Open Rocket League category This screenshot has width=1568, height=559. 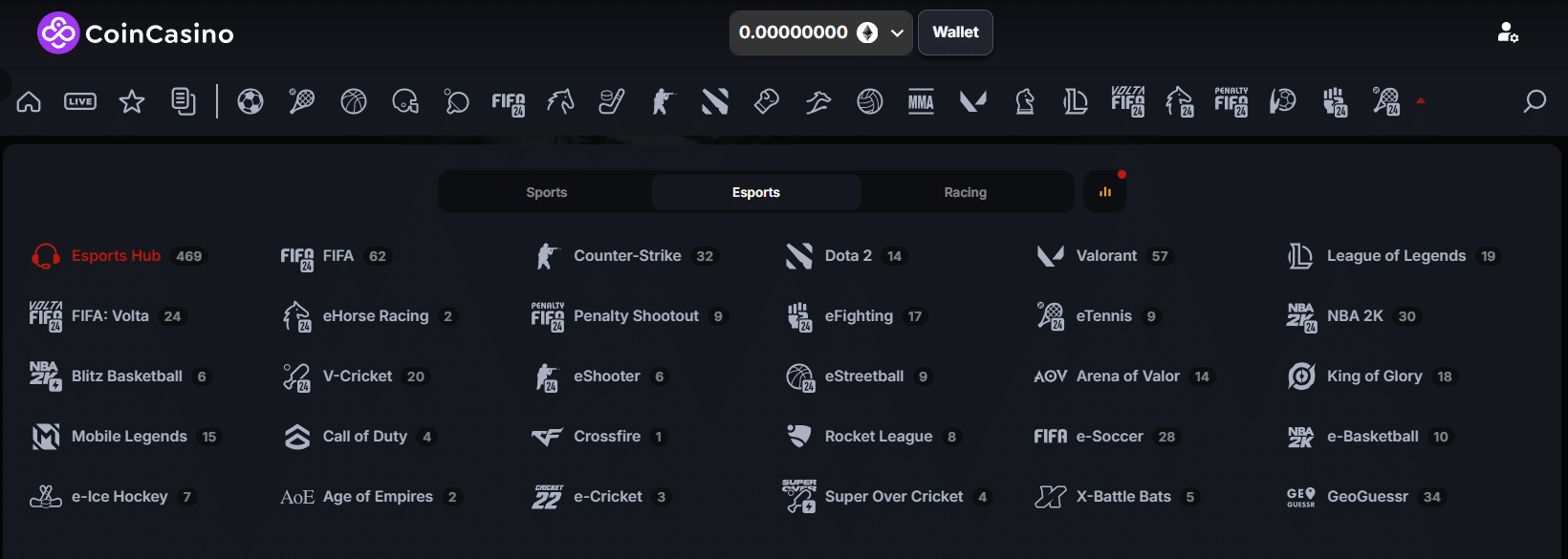pyautogui.click(x=874, y=437)
